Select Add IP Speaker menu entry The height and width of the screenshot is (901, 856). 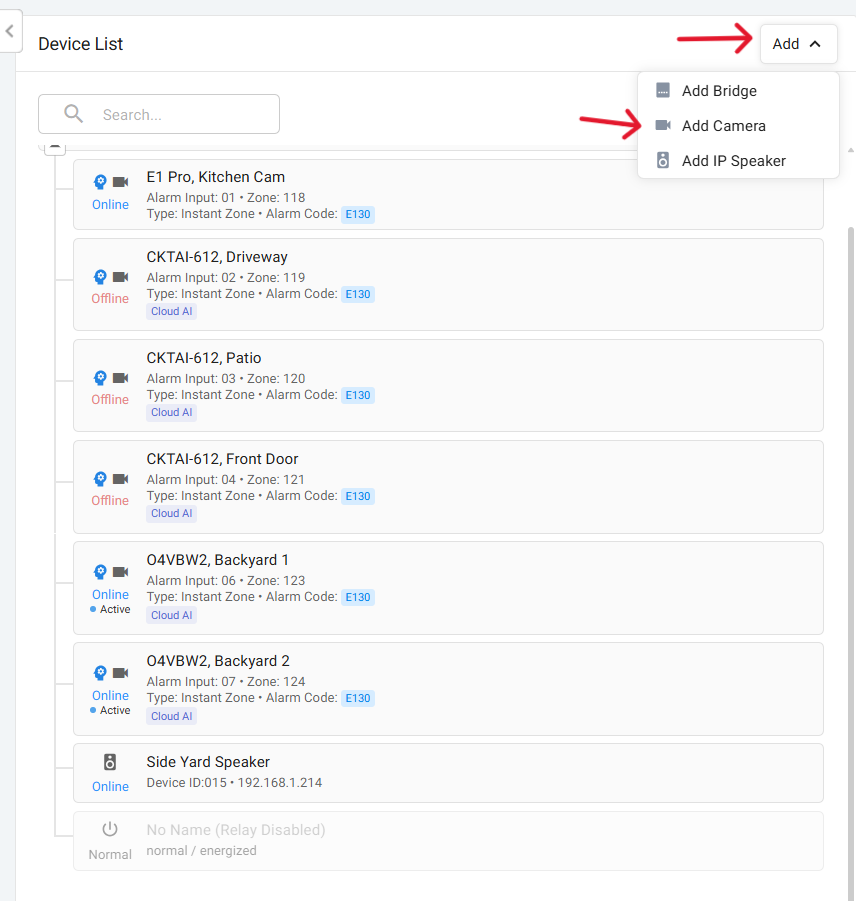click(733, 161)
